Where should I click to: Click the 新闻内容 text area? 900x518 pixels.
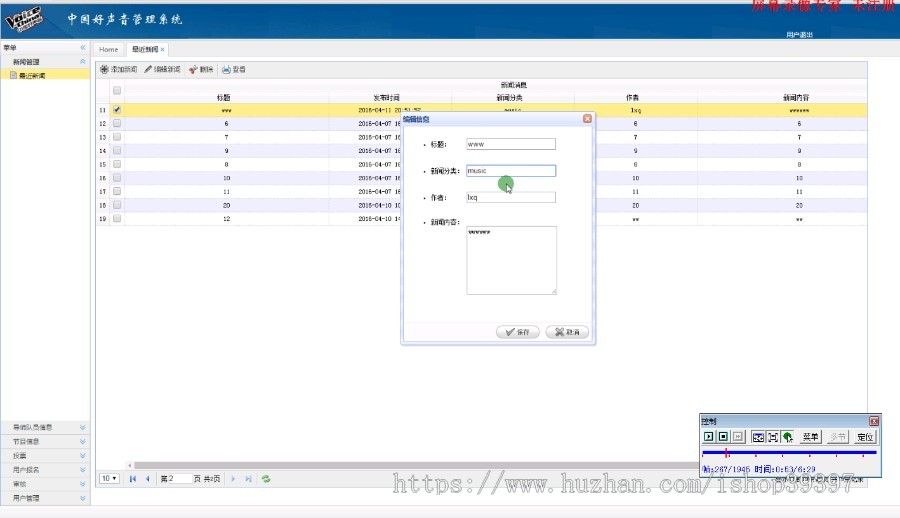pos(511,260)
